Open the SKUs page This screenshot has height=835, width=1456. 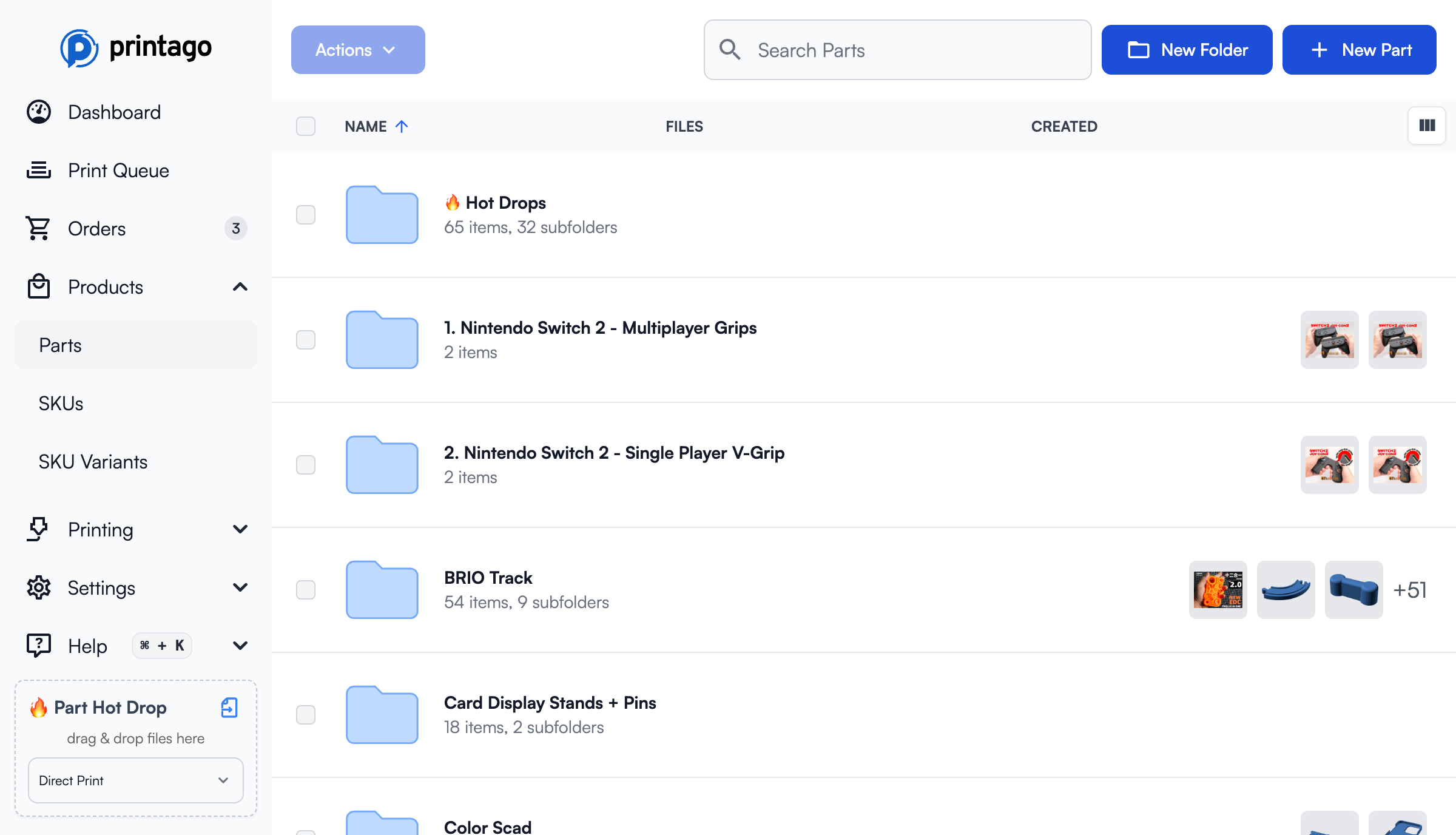[61, 404]
